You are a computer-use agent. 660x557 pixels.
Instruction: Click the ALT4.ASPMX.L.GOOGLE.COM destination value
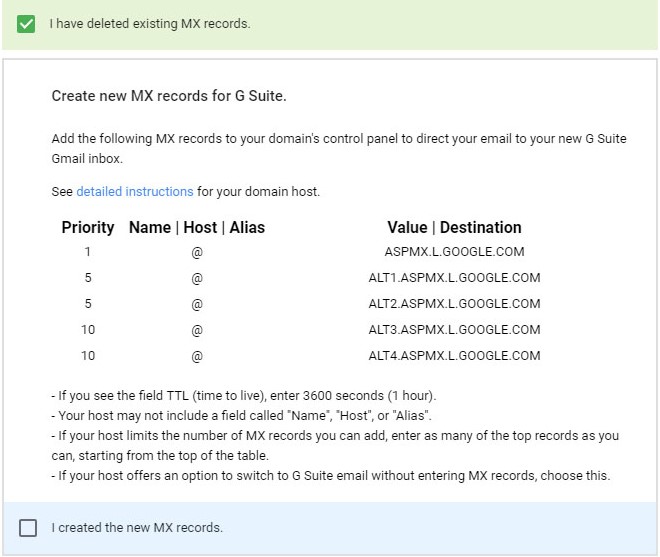click(x=454, y=356)
